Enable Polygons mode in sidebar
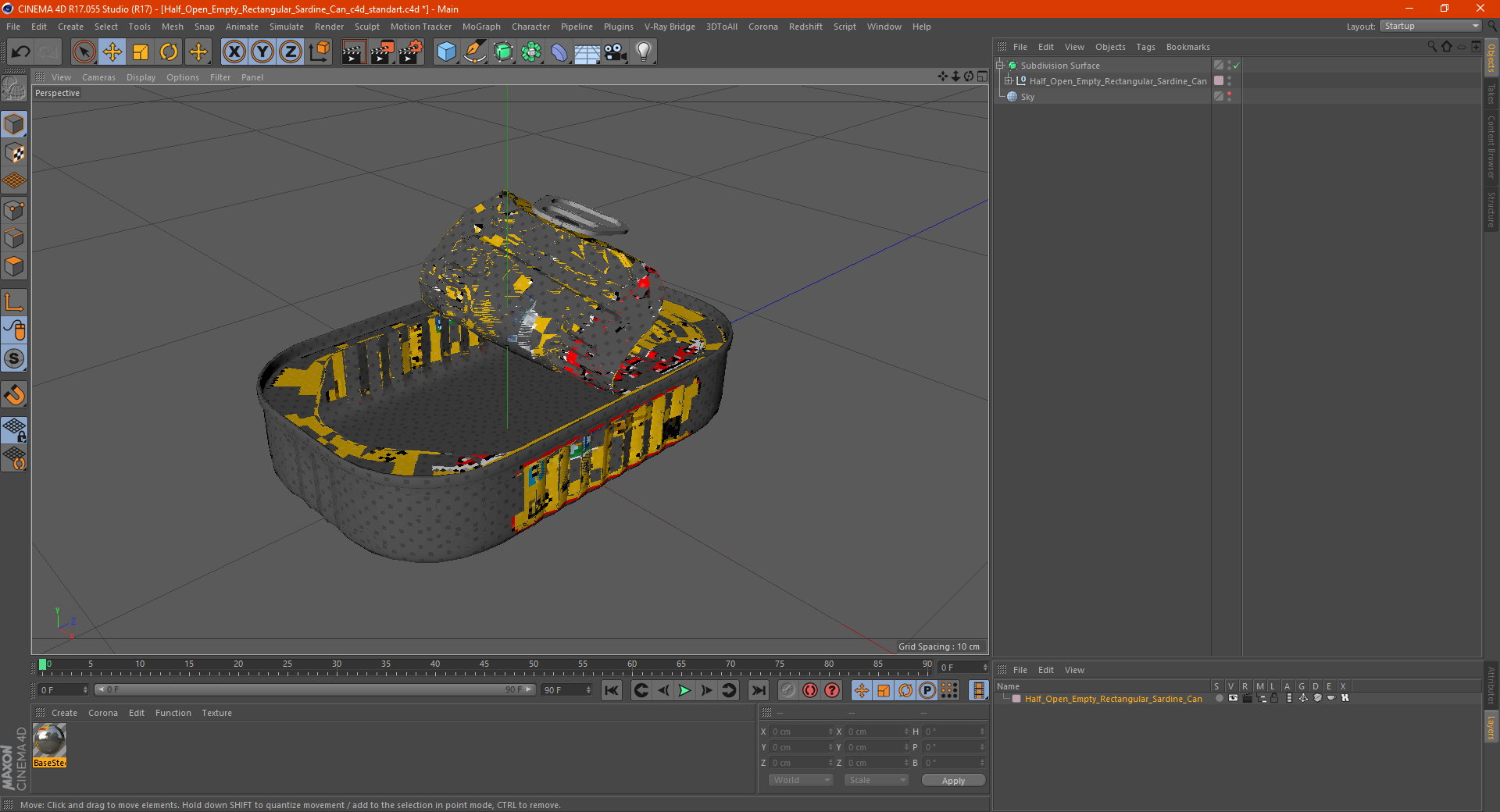 coord(14,266)
